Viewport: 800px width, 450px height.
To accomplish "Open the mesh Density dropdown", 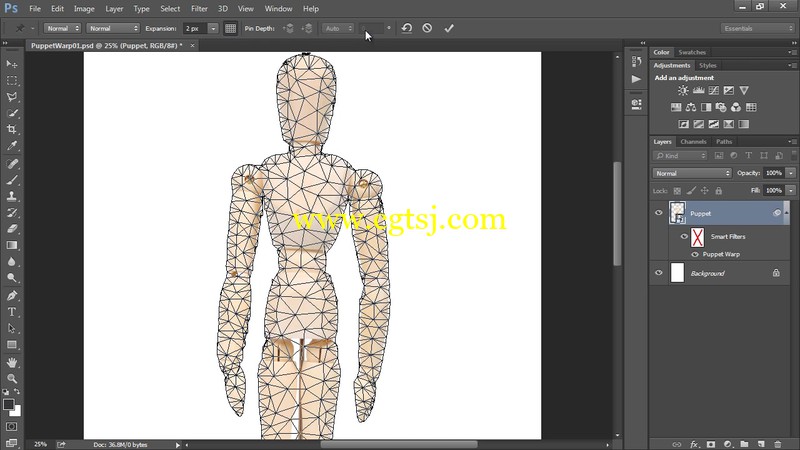I will click(x=113, y=29).
